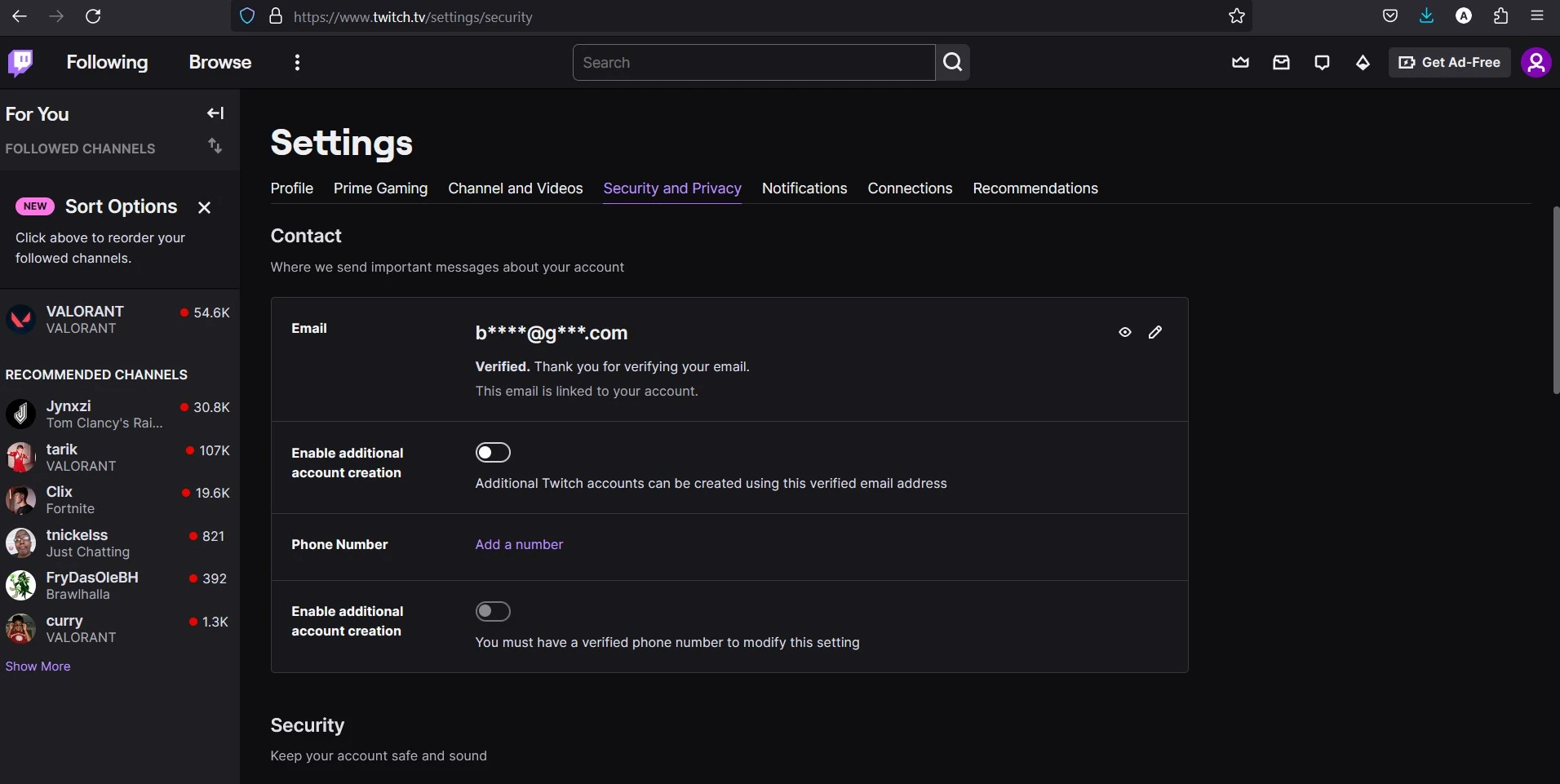
Task: Switch to Channel and Videos tab
Action: (516, 188)
